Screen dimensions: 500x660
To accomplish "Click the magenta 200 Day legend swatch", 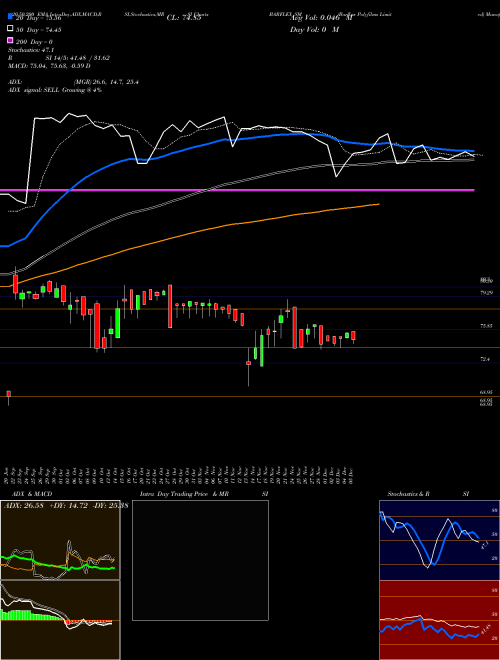I will tap(10, 40).
